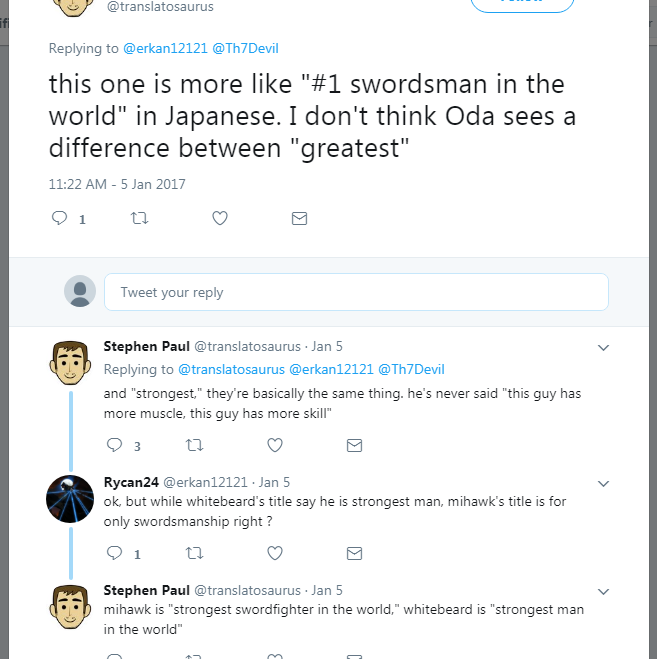Like Stephen Paul's "strongest" reply
This screenshot has height=659, width=657.
click(275, 445)
